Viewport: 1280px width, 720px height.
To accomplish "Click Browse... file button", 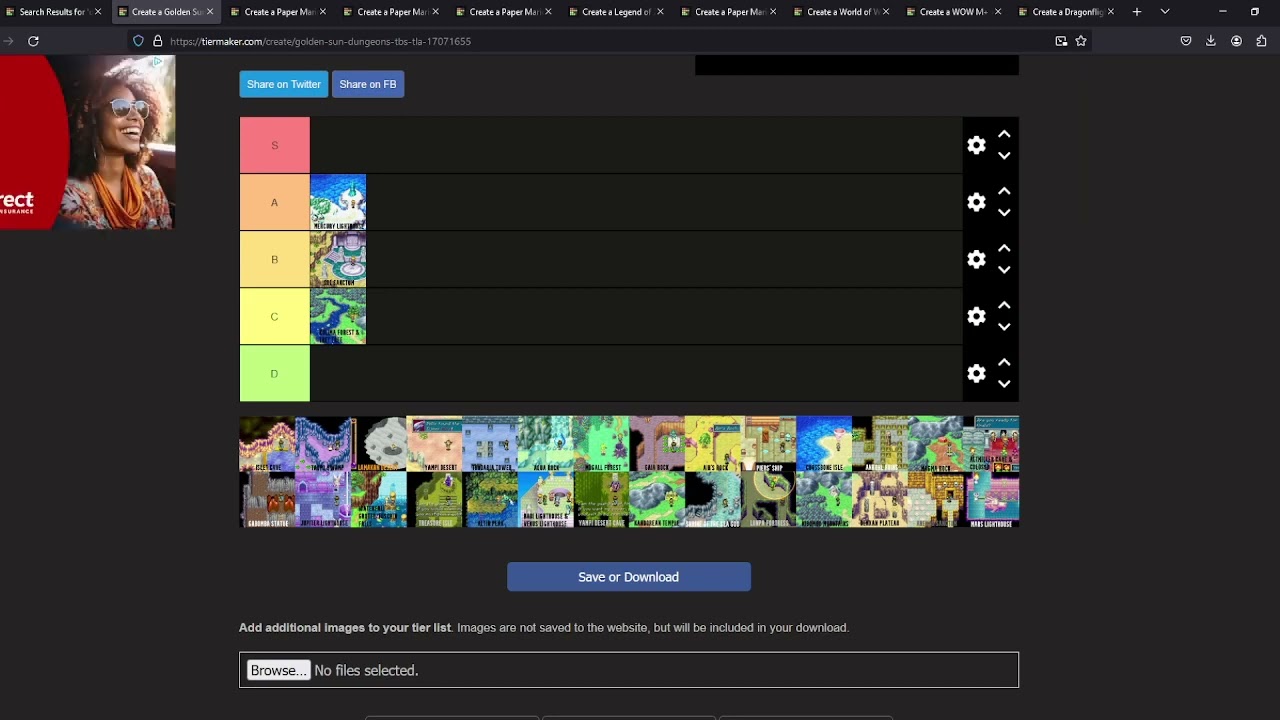I will 278,670.
